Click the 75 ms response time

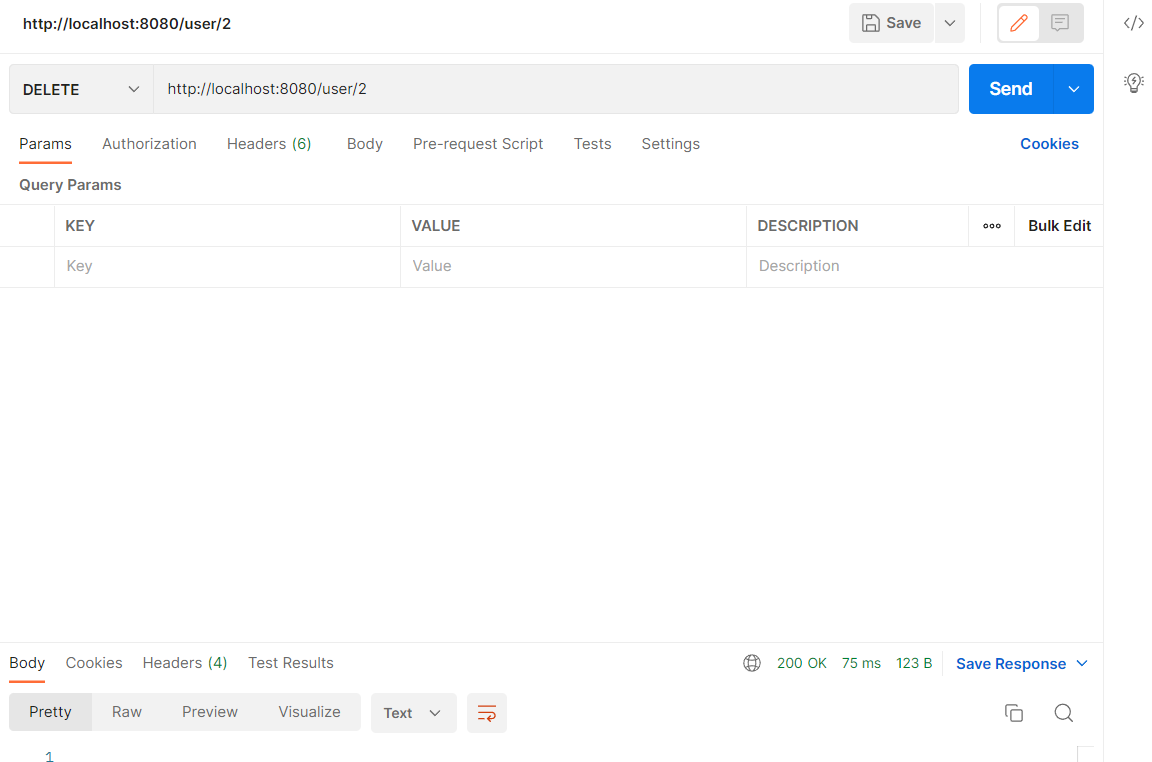861,664
